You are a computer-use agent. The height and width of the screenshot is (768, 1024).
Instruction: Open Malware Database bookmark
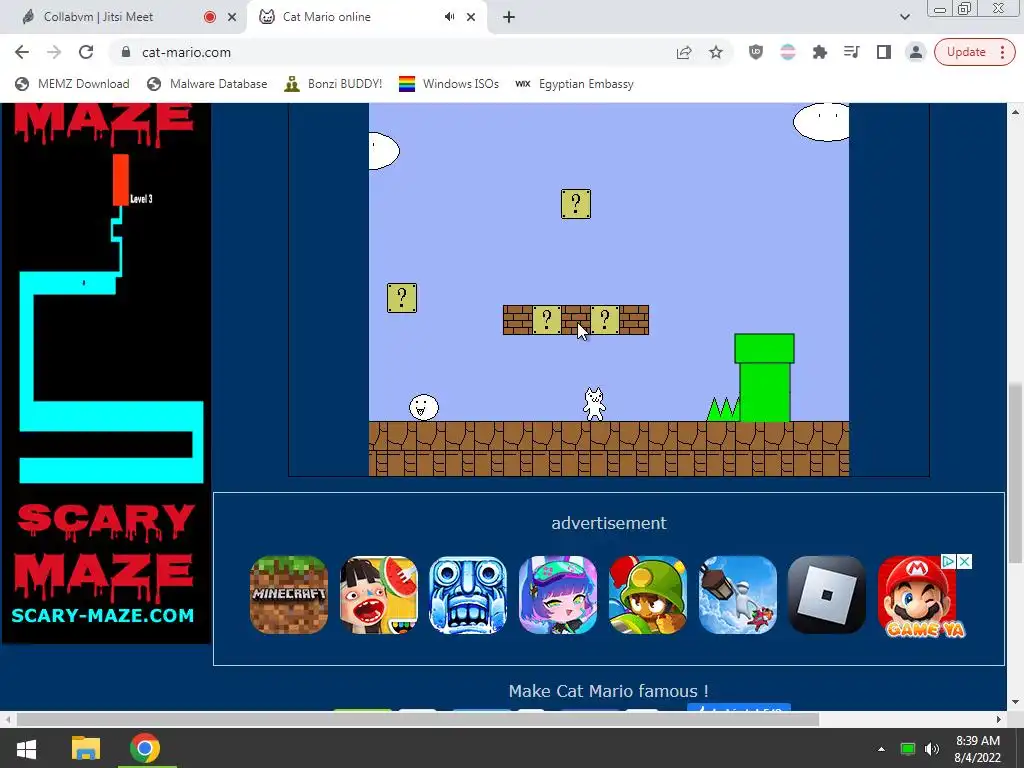coord(207,84)
